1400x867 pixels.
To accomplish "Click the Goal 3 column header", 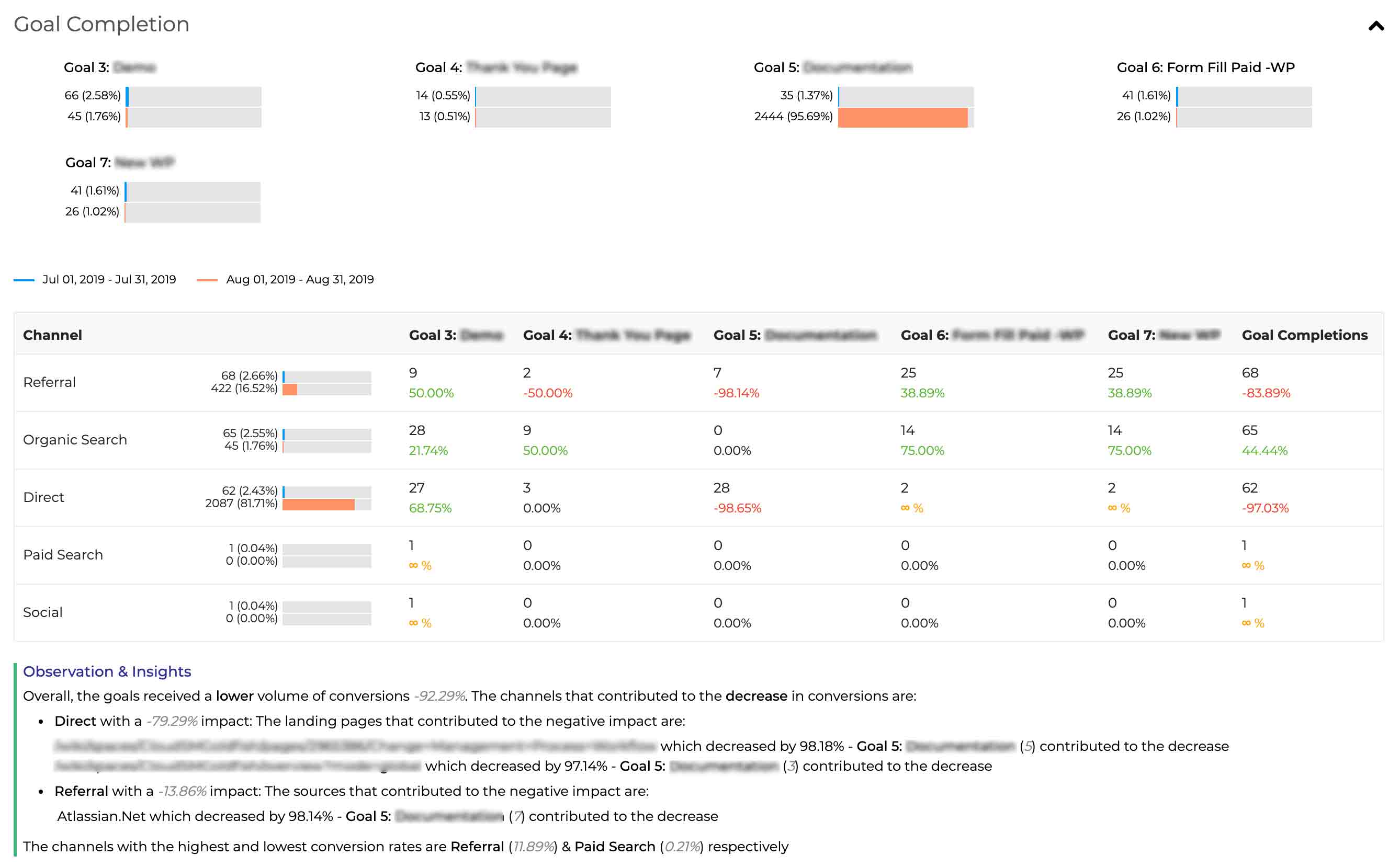I will point(455,335).
